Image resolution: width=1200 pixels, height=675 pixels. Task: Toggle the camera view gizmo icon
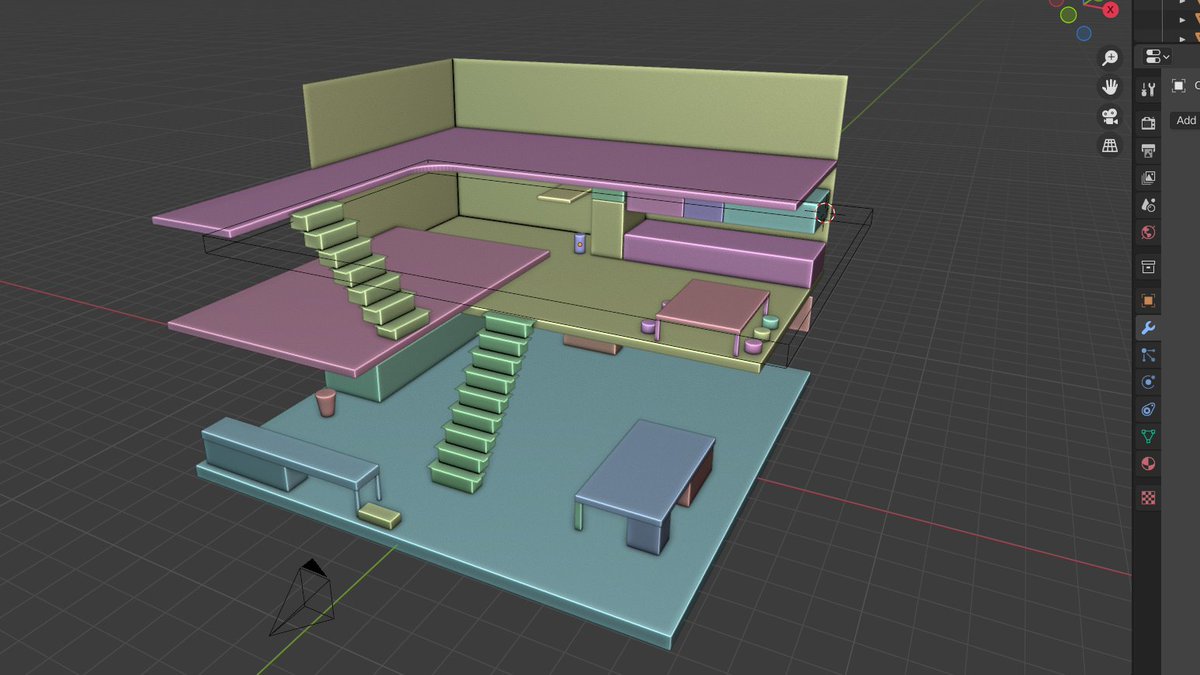[x=1109, y=116]
